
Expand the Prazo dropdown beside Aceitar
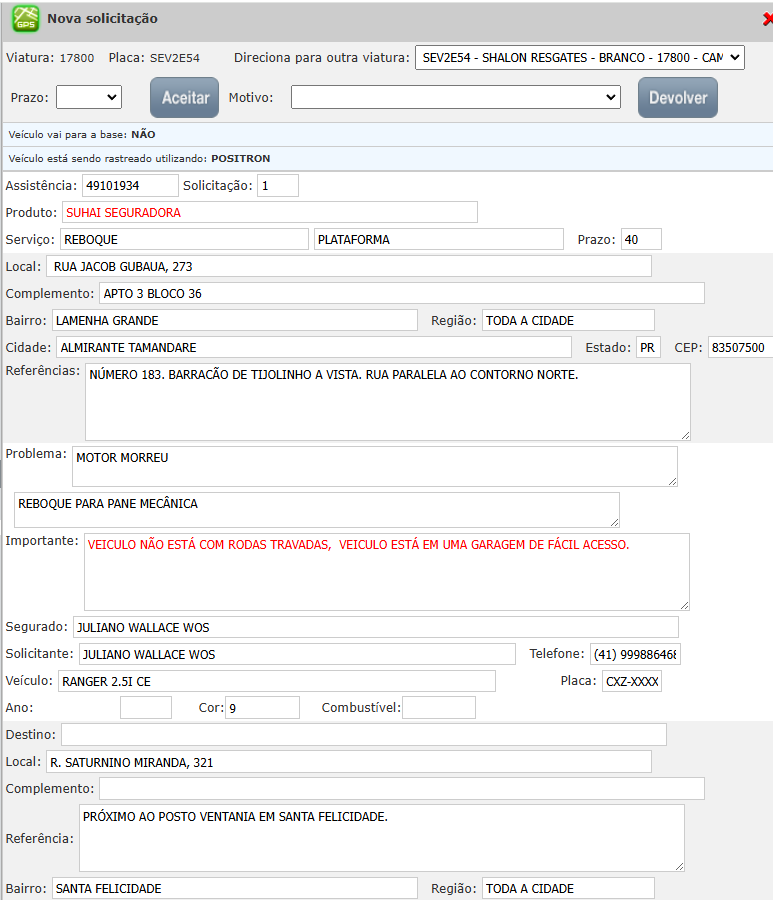88,97
